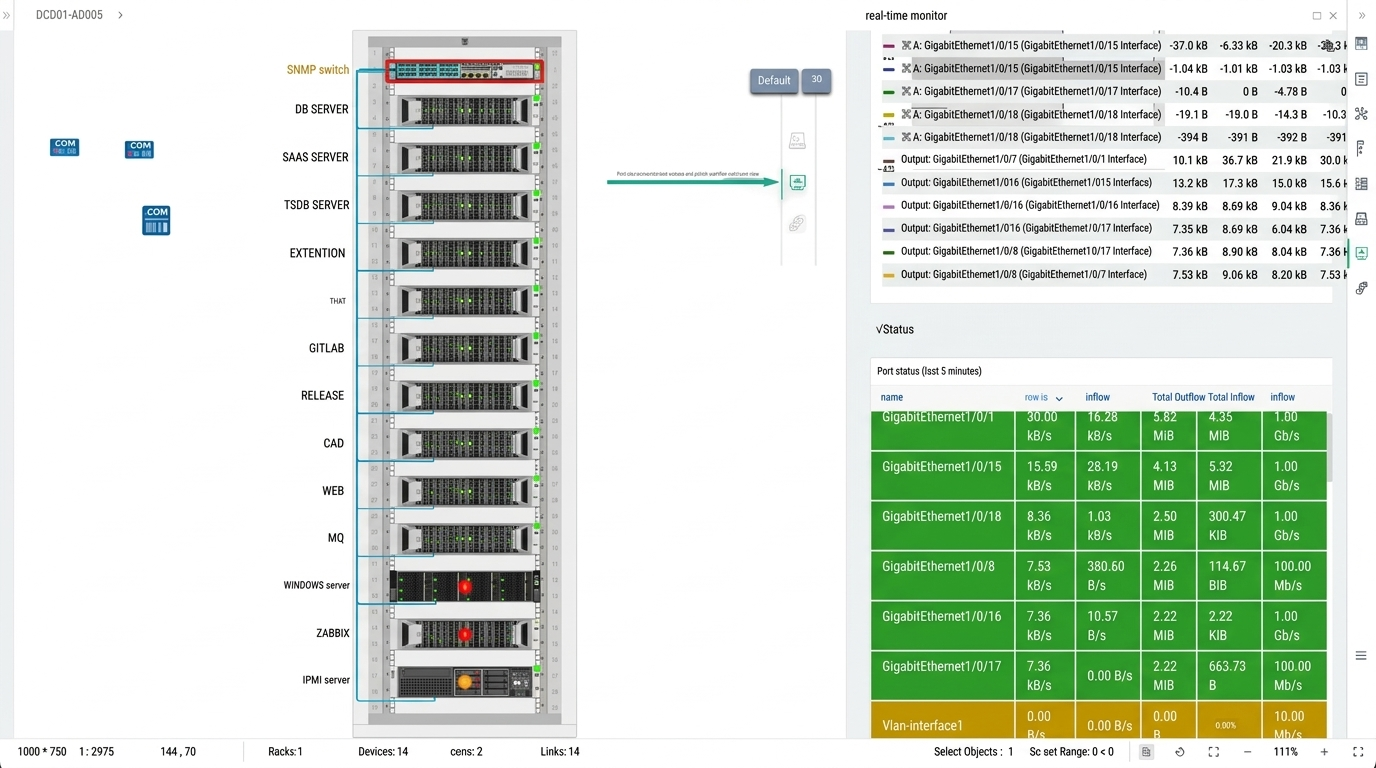This screenshot has height=768, width=1376.
Task: Expand the DCD01-AD005 breadcrumb chevron
Action: point(120,15)
